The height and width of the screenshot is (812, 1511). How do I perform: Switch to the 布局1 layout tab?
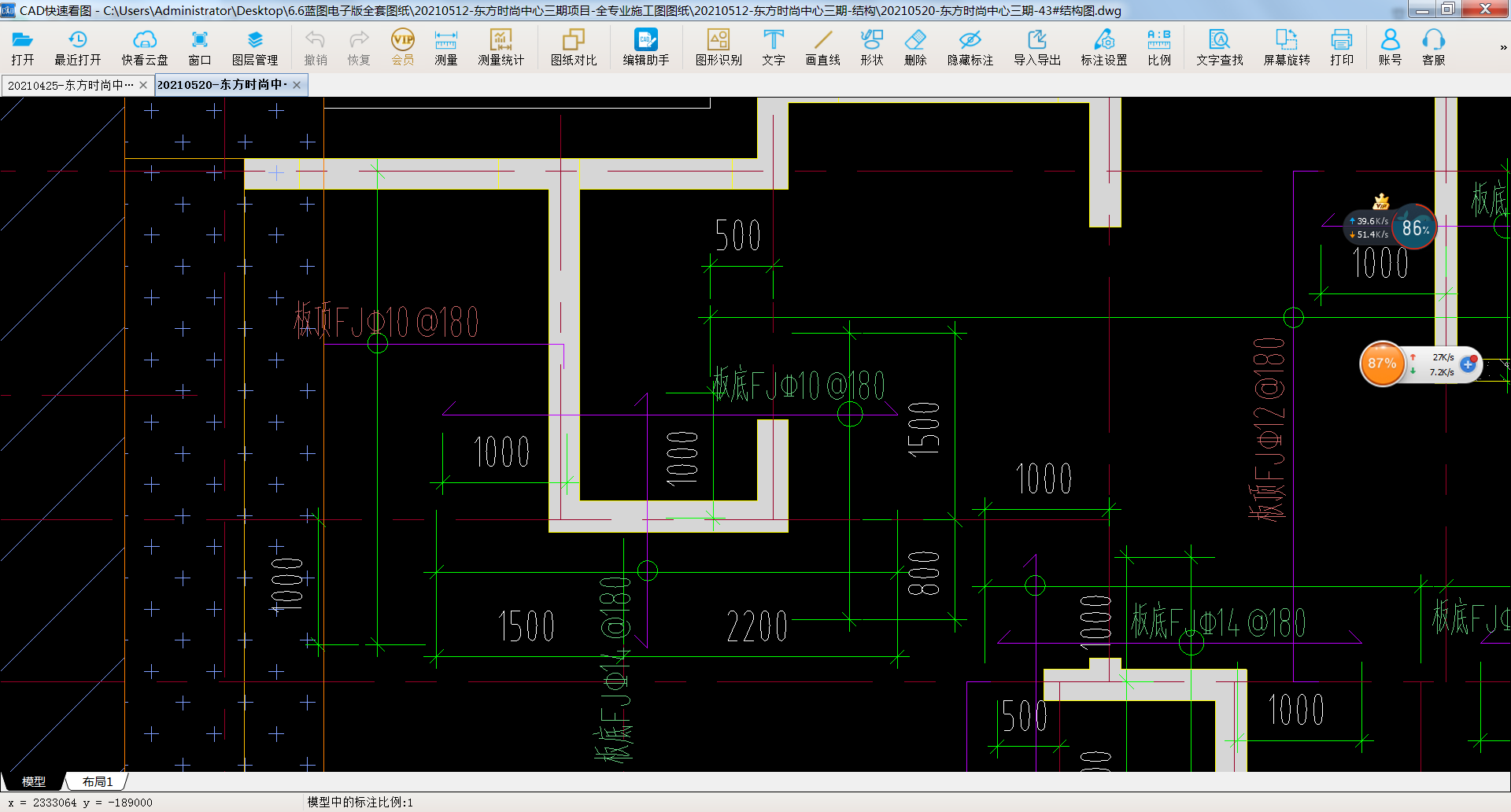(98, 781)
